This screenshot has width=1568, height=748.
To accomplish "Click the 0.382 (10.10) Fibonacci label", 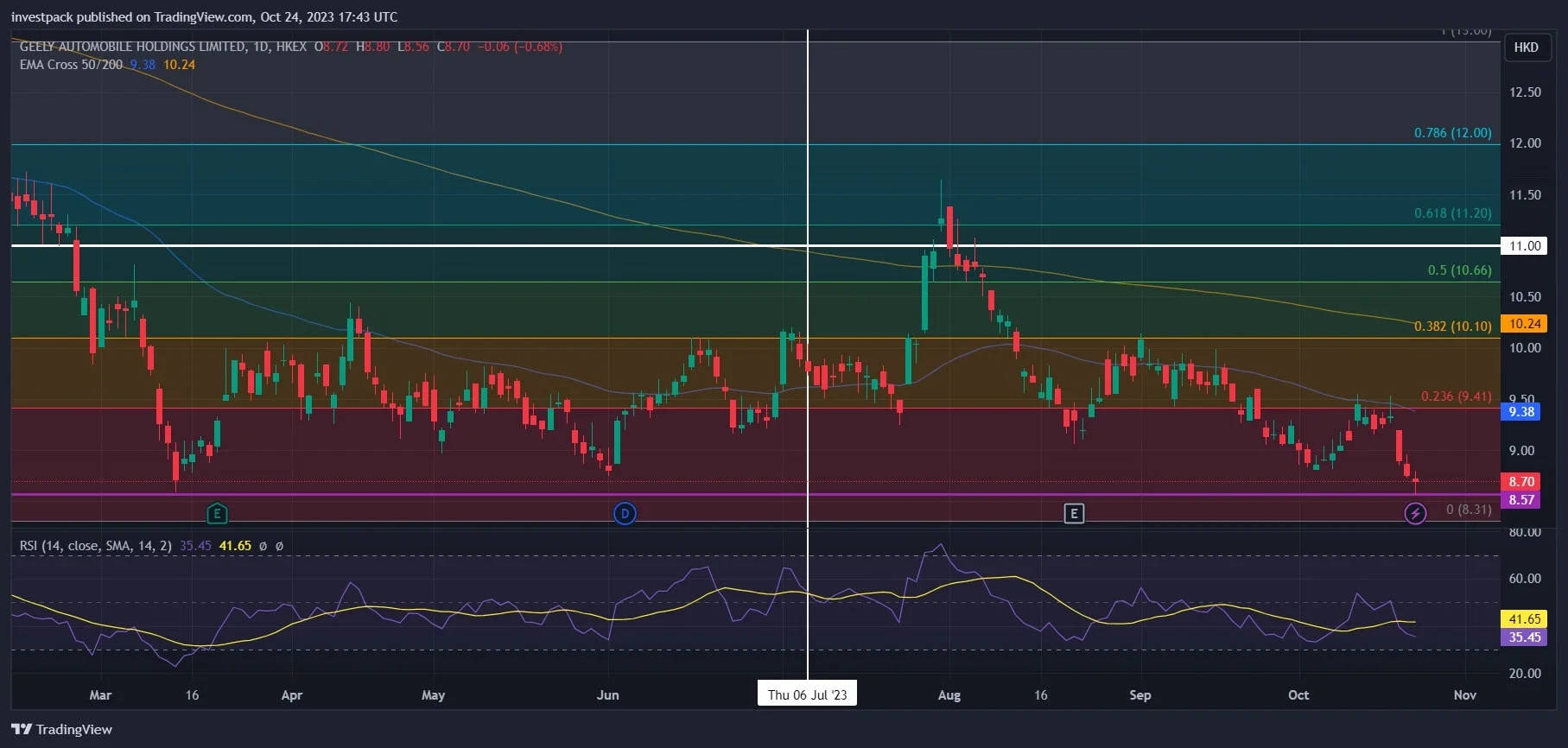I will (x=1452, y=326).
